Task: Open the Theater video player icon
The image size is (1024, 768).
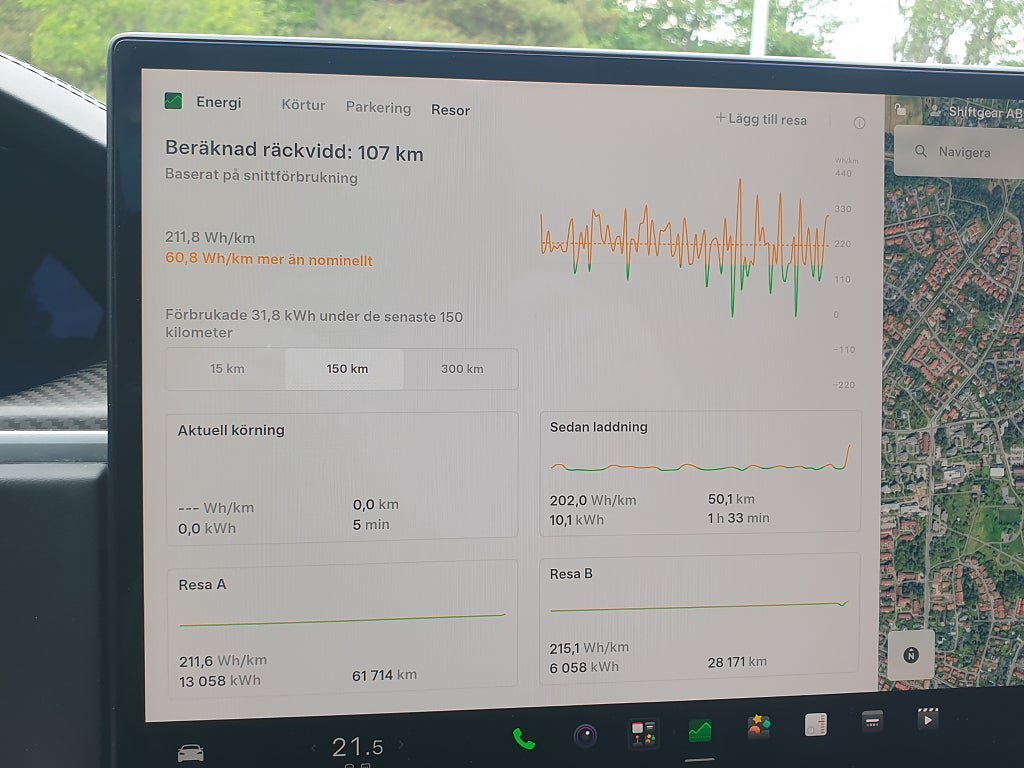Action: 928,719
